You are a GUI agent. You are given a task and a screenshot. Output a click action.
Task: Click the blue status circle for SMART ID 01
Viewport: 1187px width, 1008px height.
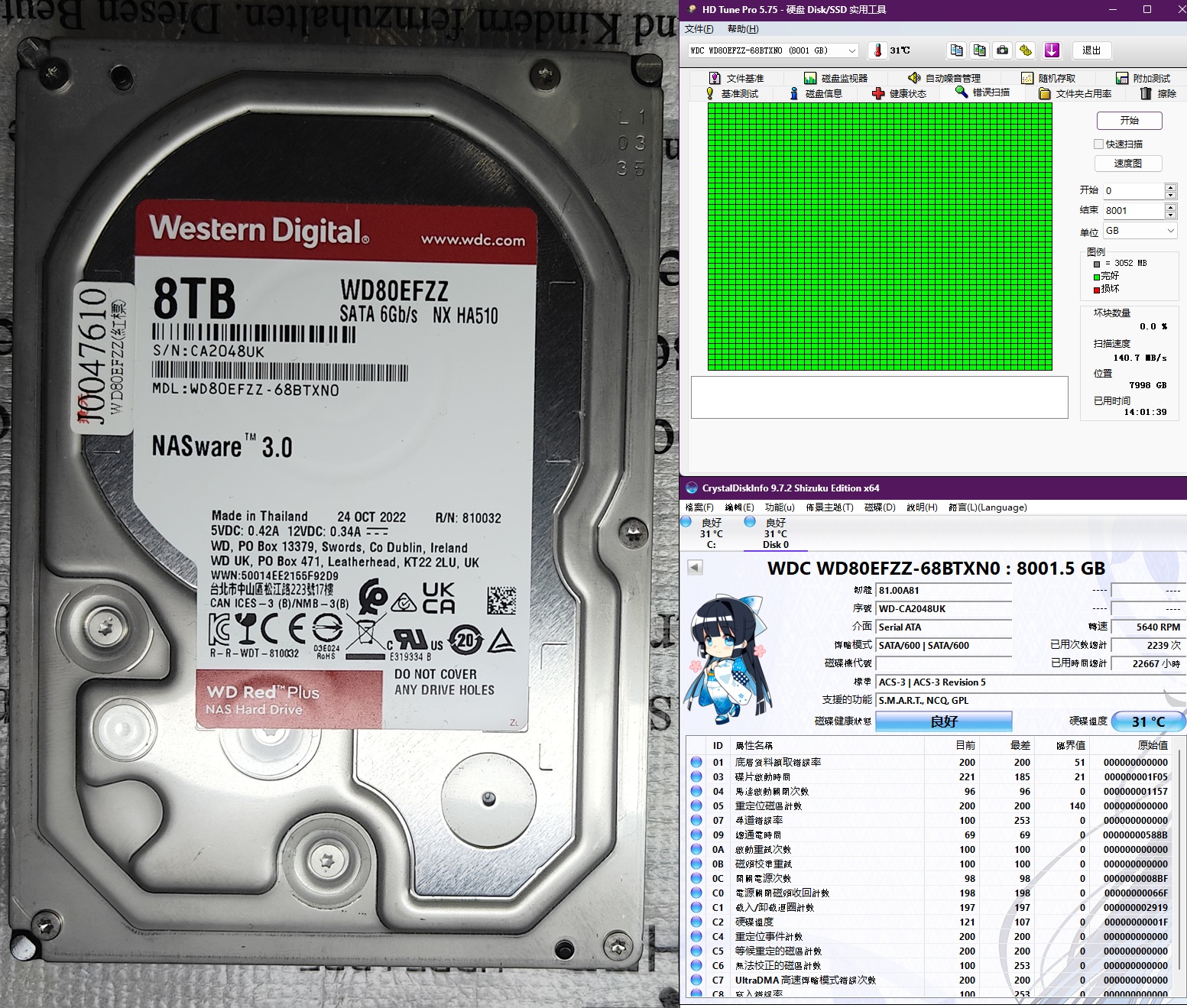(x=696, y=762)
